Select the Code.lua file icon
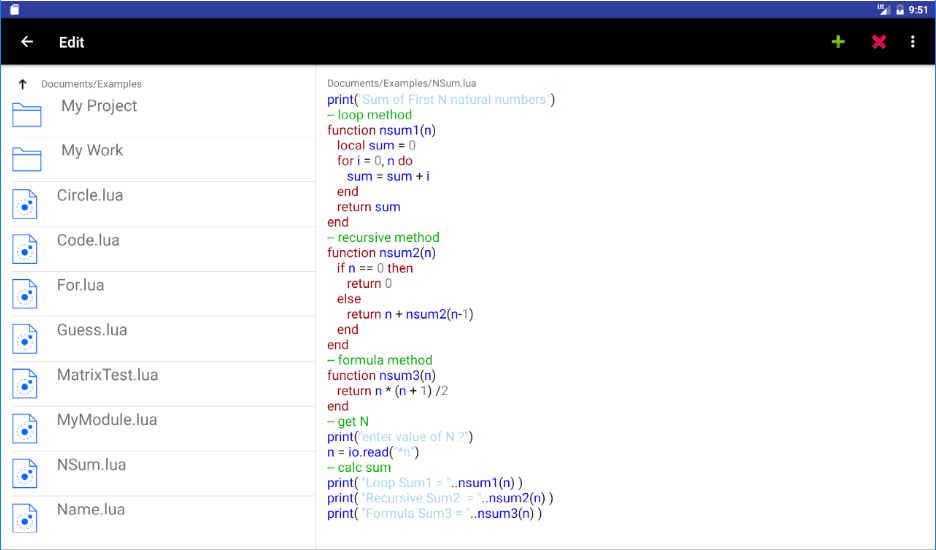The image size is (936, 550). (x=25, y=249)
